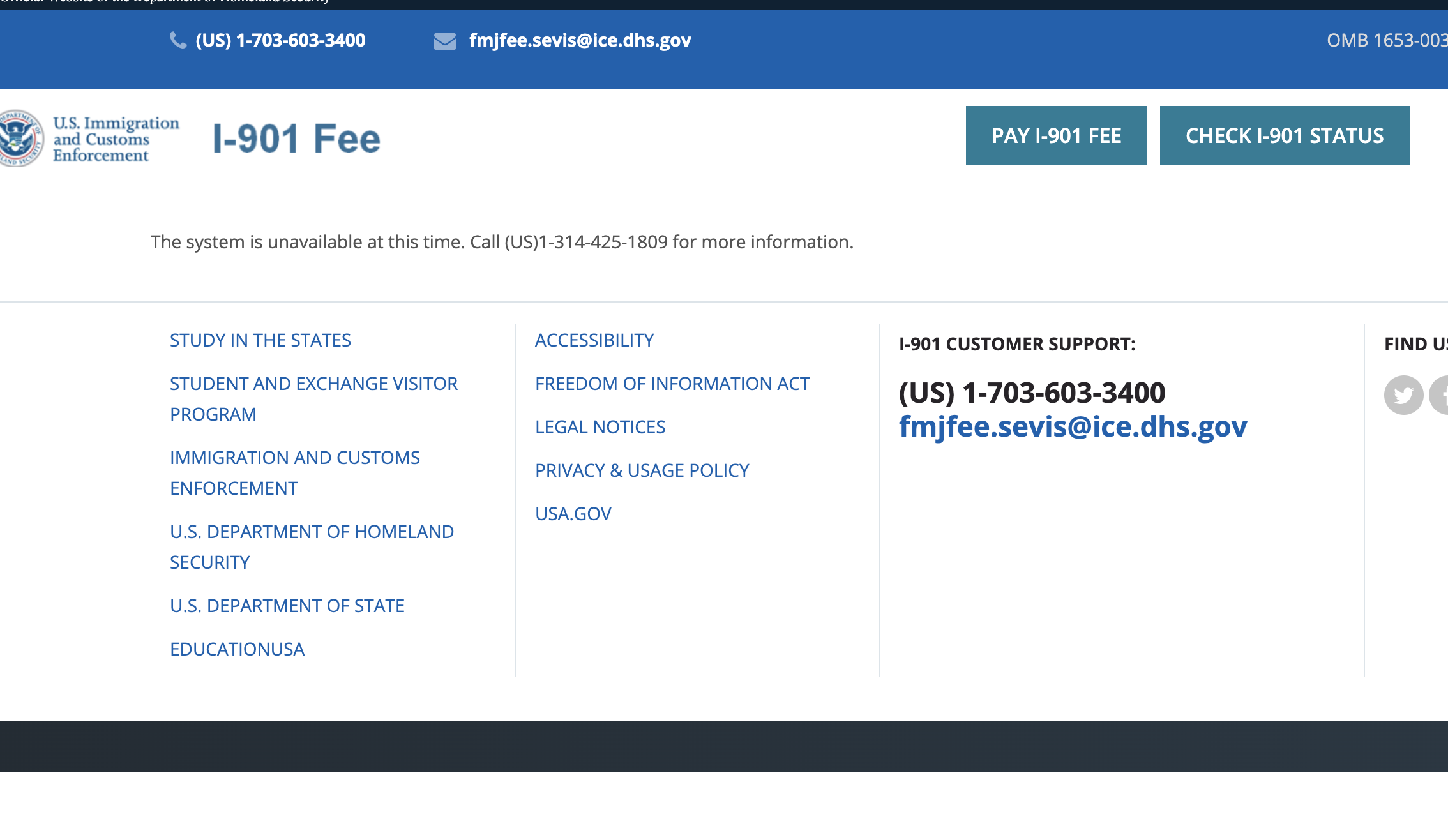Visit the USA.gov link
The image size is (1448, 840).
click(573, 514)
